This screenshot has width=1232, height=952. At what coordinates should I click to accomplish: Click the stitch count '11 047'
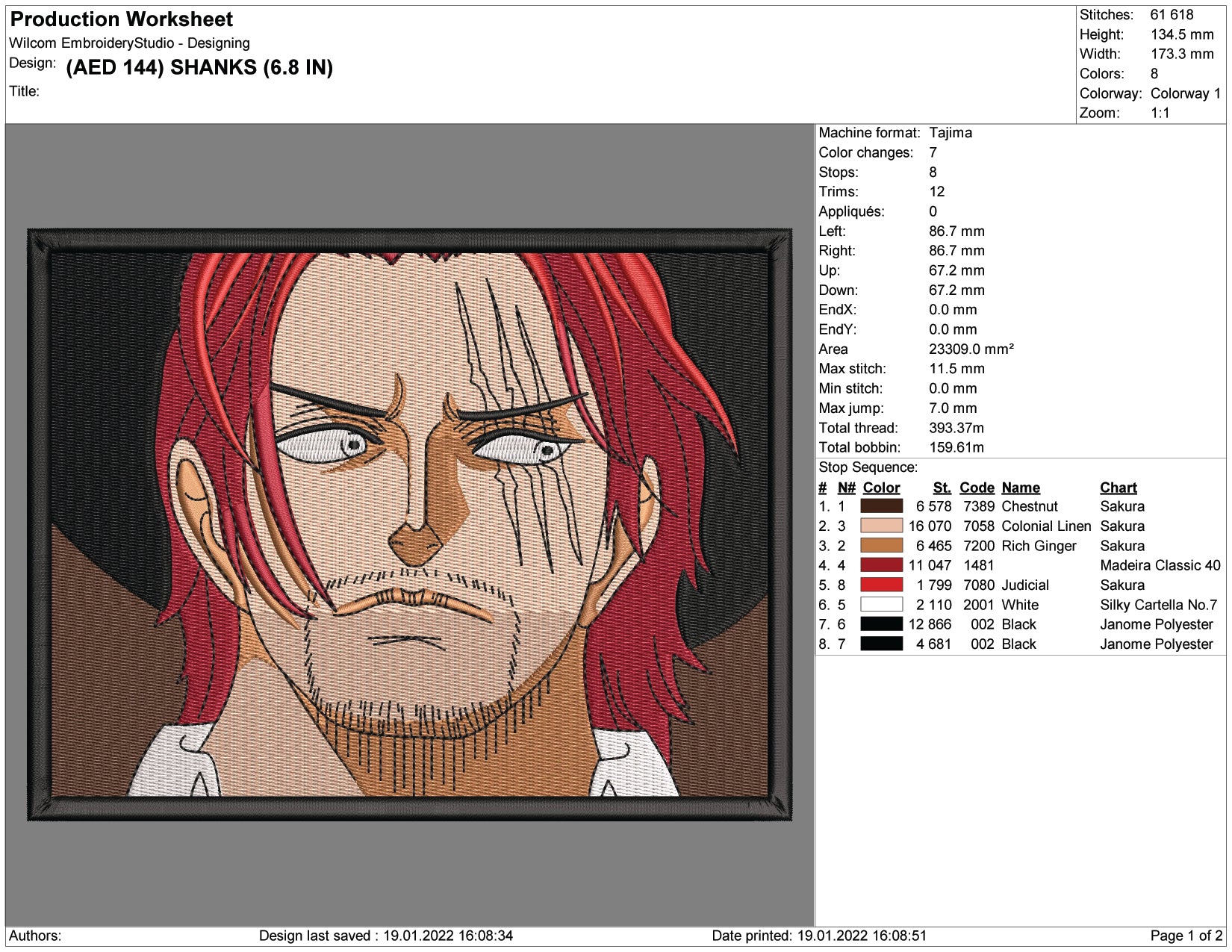click(930, 565)
